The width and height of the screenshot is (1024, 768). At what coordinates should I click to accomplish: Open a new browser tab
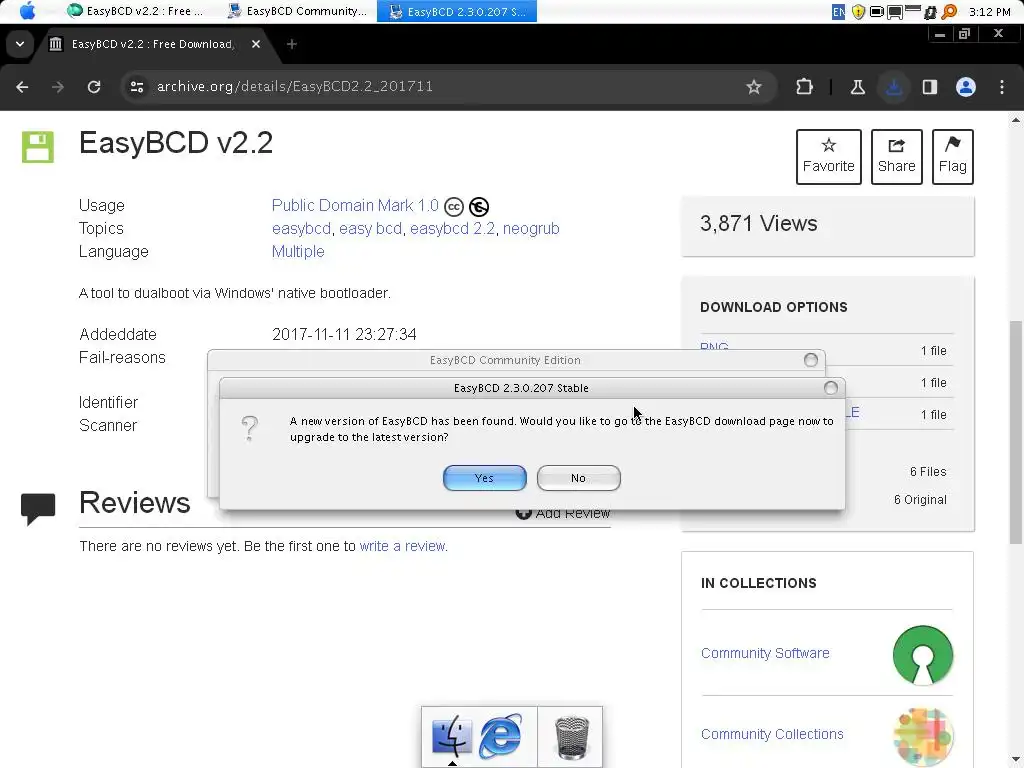pyautogui.click(x=292, y=44)
